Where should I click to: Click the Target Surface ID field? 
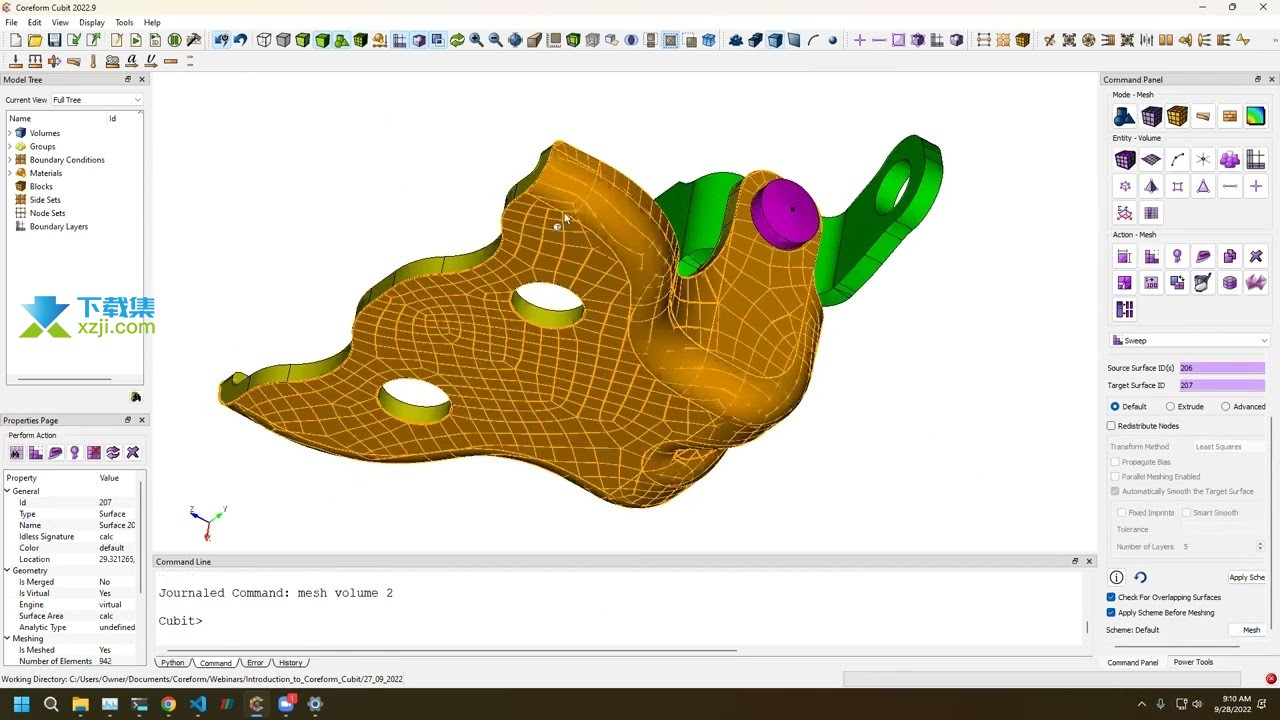(1221, 385)
